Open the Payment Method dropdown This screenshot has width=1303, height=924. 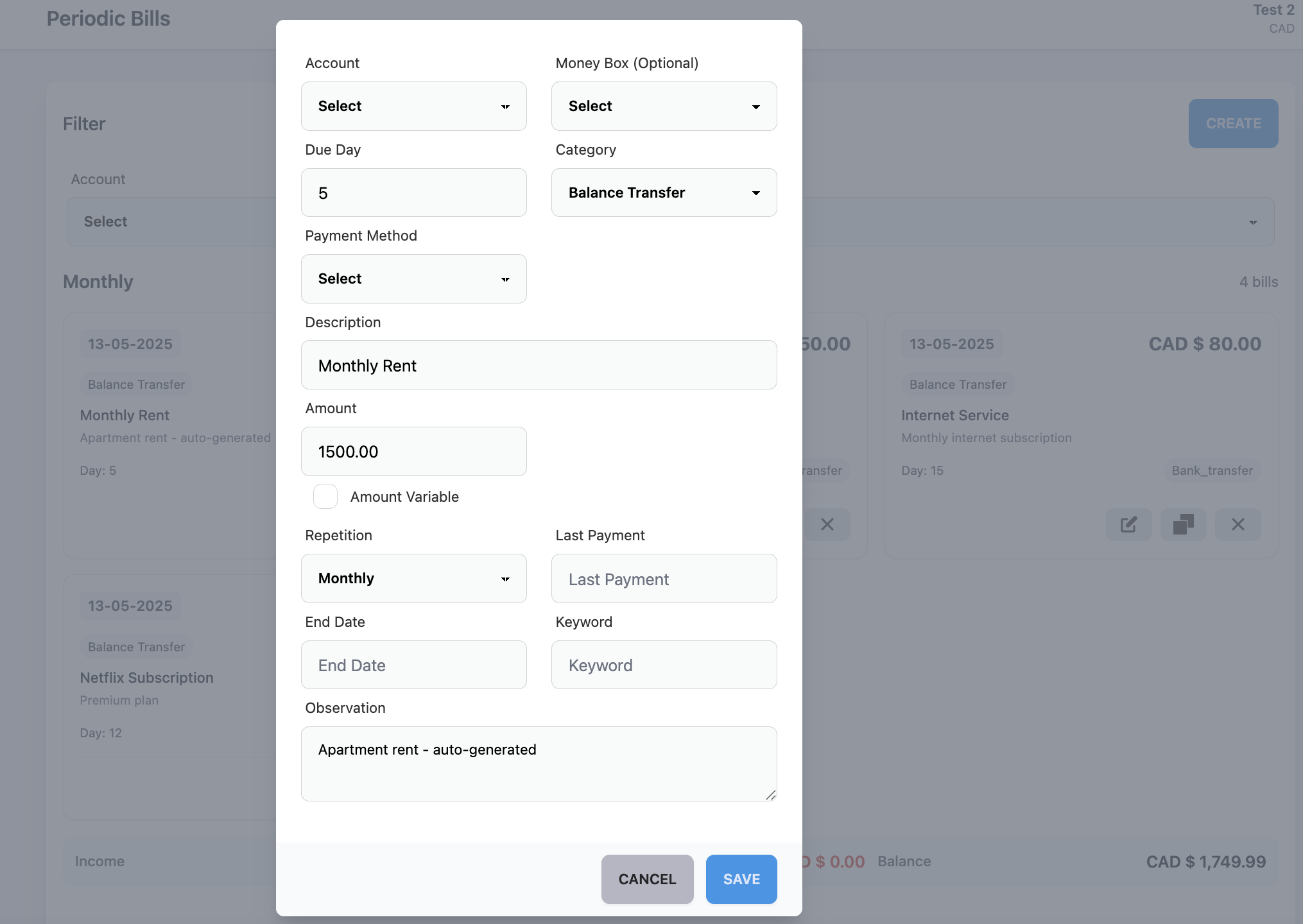[413, 278]
